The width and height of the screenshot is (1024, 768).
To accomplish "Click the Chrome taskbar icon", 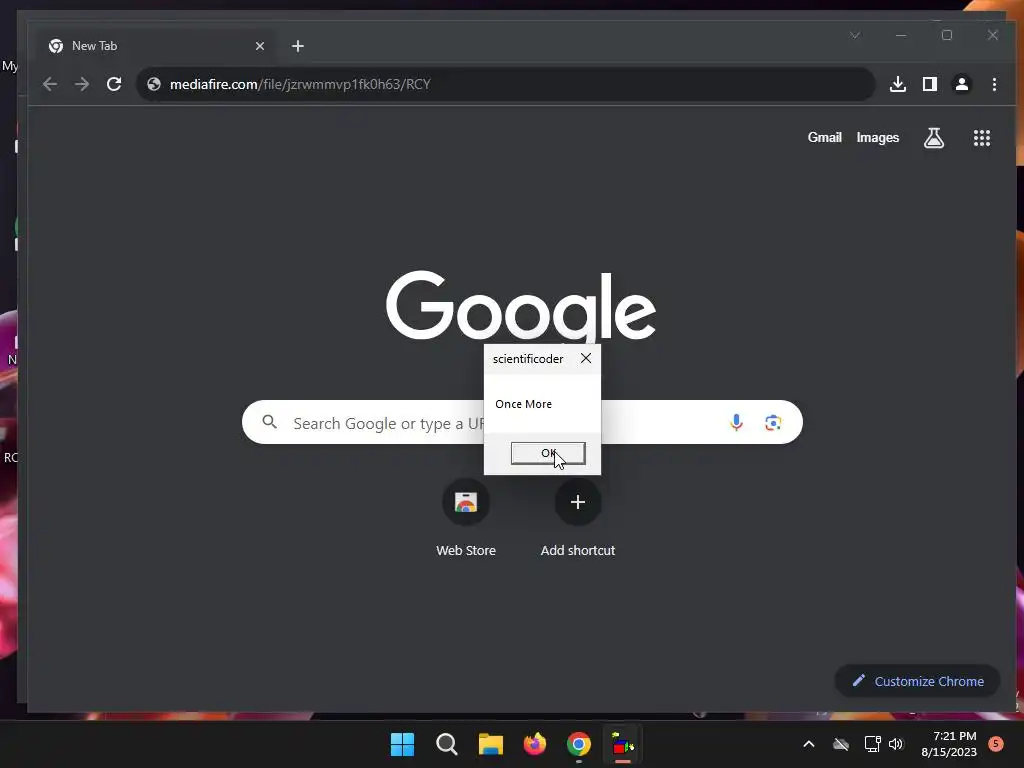I will [x=579, y=744].
